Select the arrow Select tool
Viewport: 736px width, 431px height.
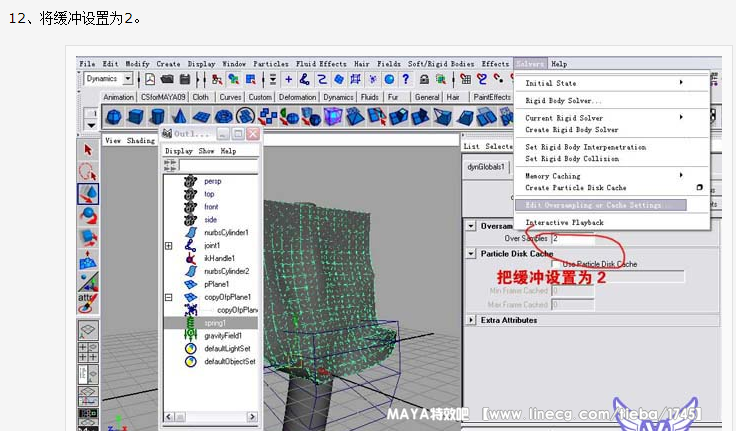point(88,150)
